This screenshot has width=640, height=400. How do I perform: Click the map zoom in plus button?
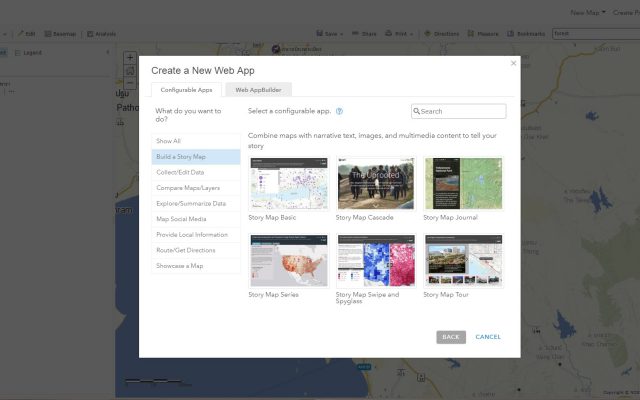130,58
